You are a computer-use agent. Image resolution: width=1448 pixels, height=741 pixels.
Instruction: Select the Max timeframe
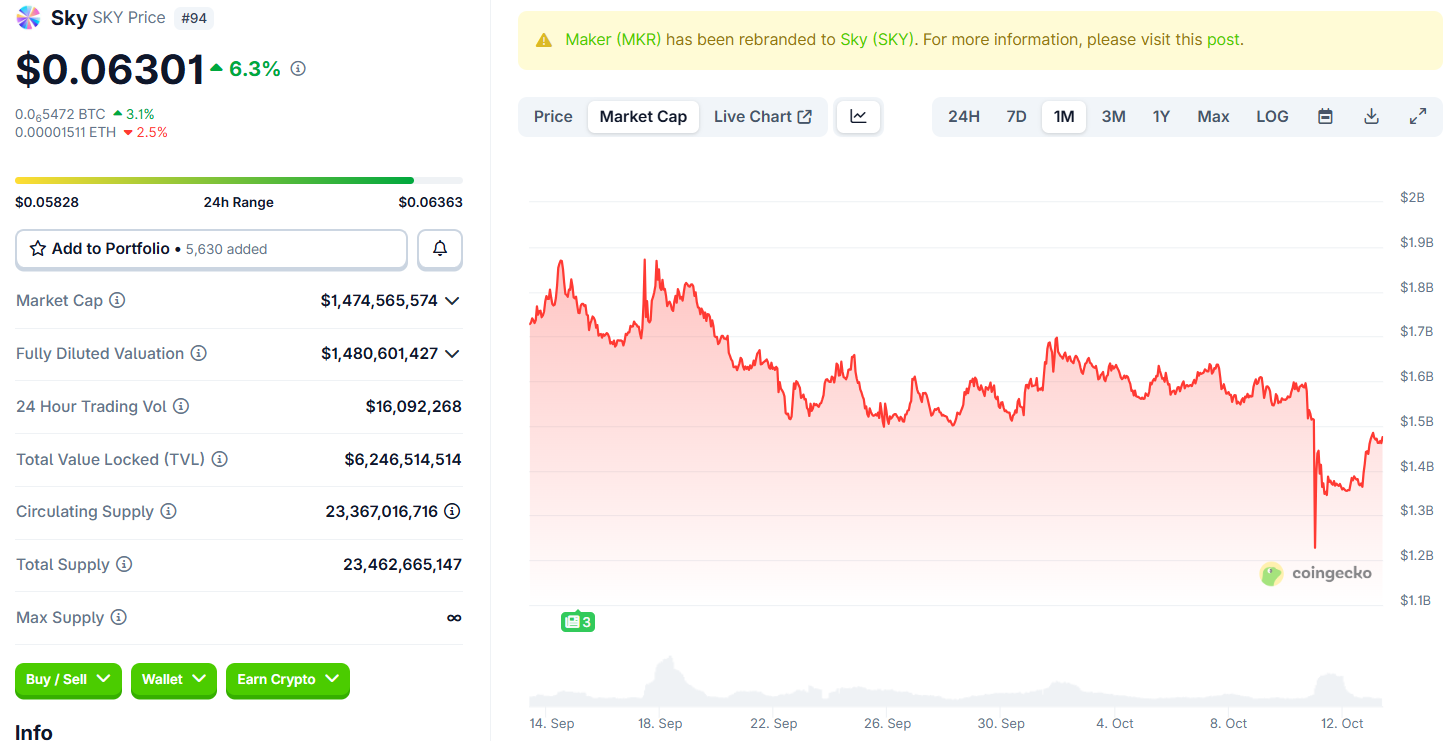coord(1212,116)
